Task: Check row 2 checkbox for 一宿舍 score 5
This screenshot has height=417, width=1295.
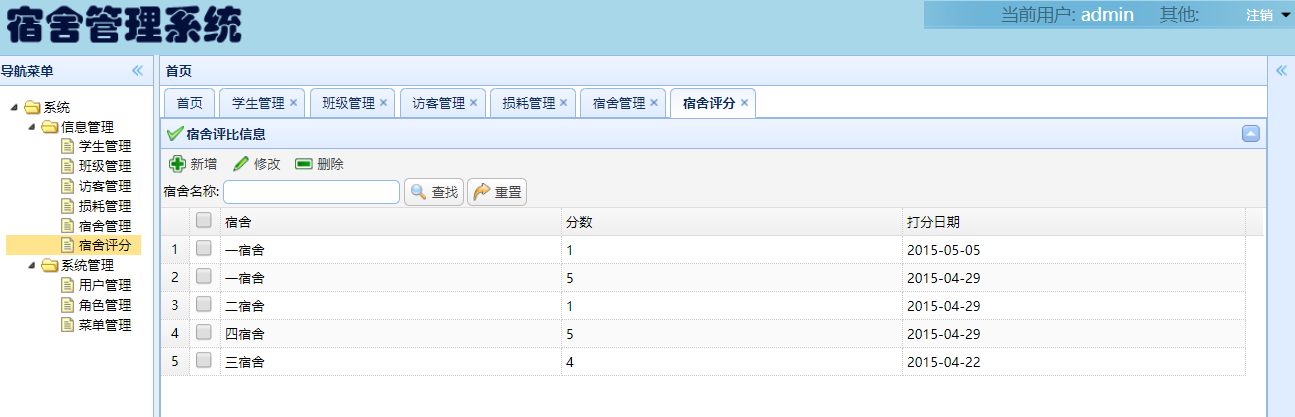Action: click(x=204, y=277)
